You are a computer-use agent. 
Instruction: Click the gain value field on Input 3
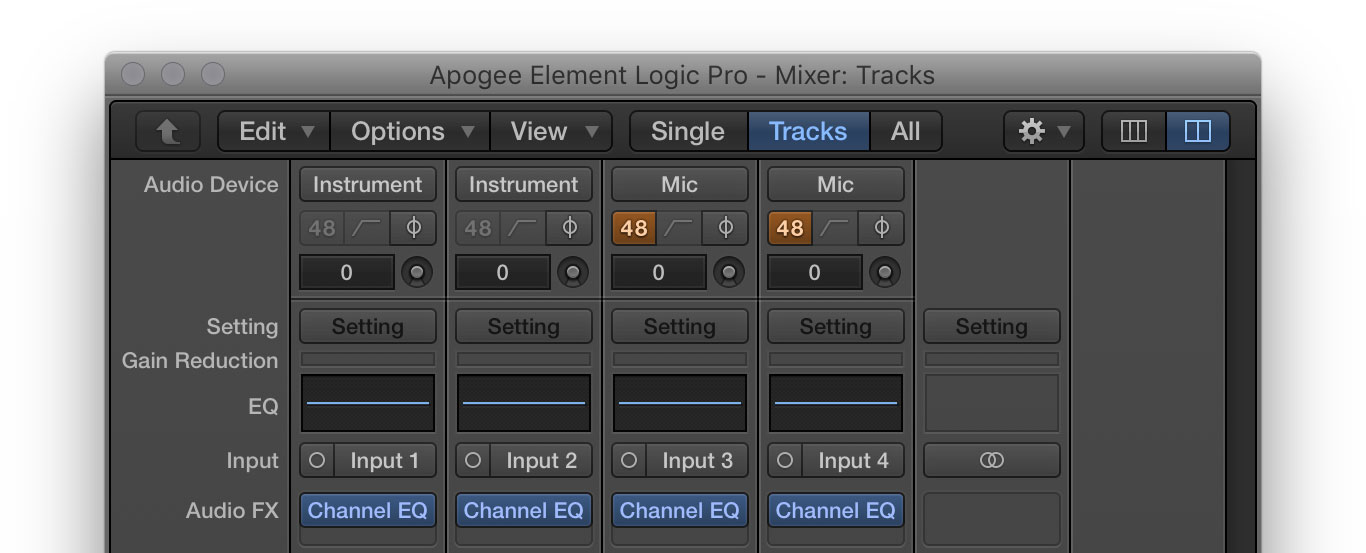tap(659, 272)
